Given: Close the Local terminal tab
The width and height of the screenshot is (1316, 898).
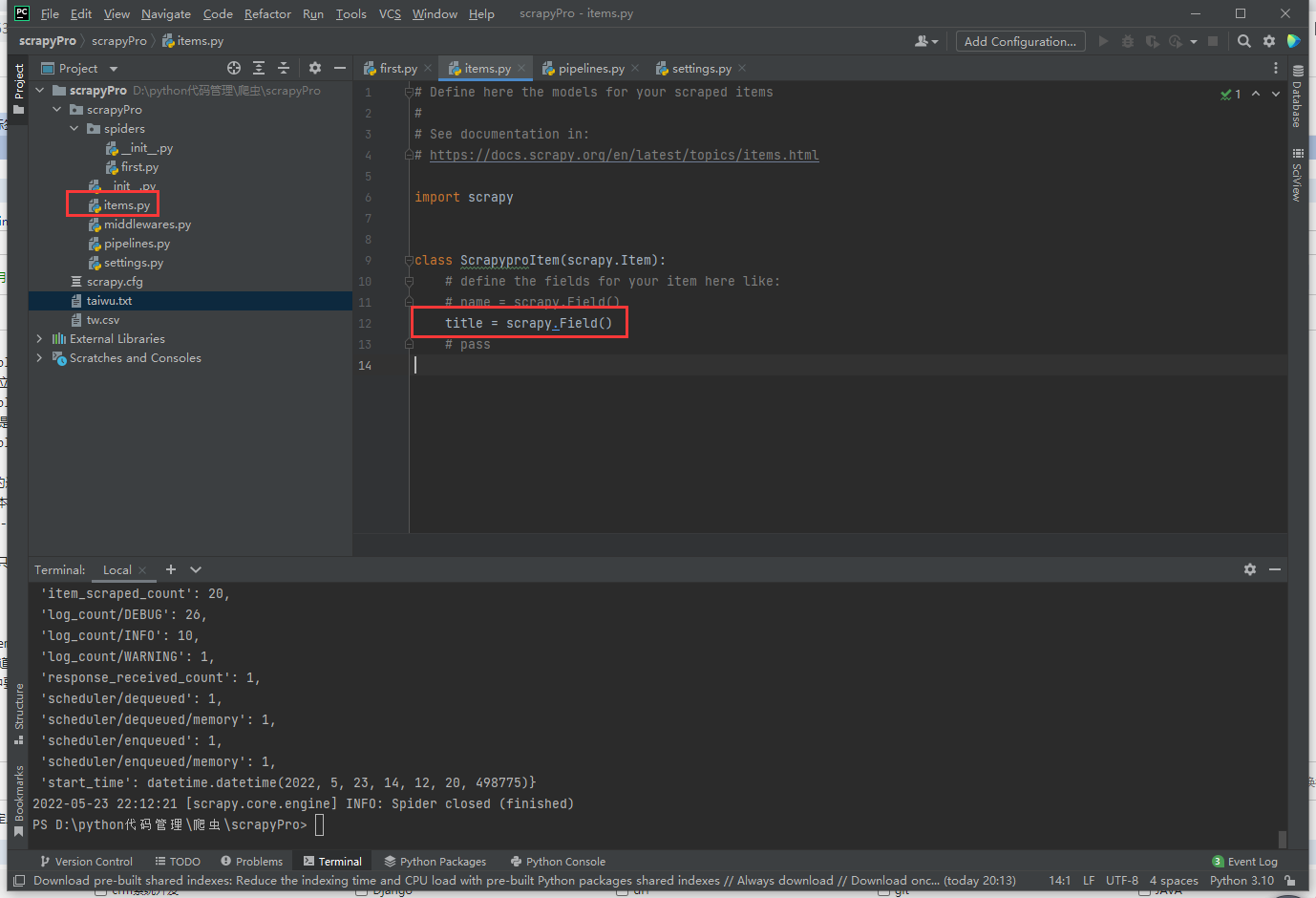Looking at the screenshot, I should (142, 570).
